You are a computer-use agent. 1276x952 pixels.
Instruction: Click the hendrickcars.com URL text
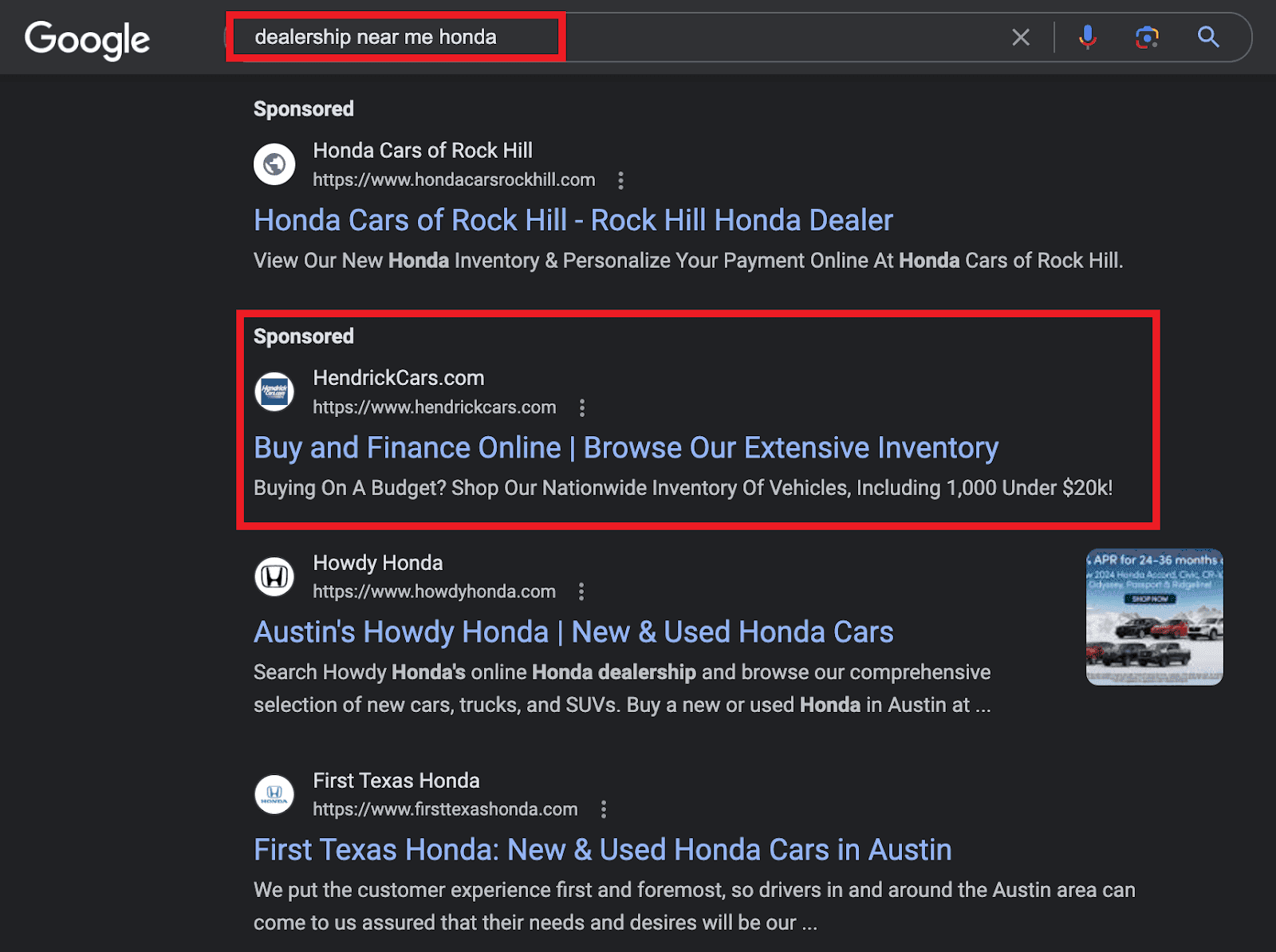(434, 407)
